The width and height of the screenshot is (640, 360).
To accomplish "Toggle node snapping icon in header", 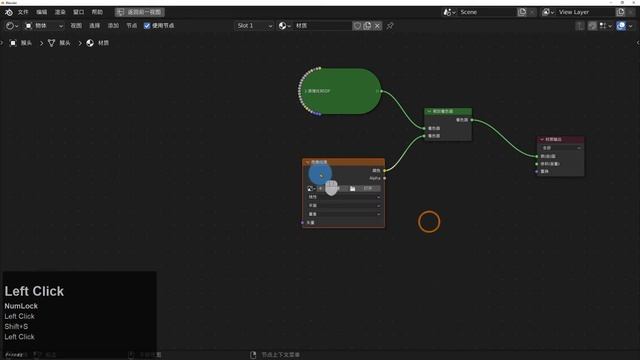I will pos(593,26).
